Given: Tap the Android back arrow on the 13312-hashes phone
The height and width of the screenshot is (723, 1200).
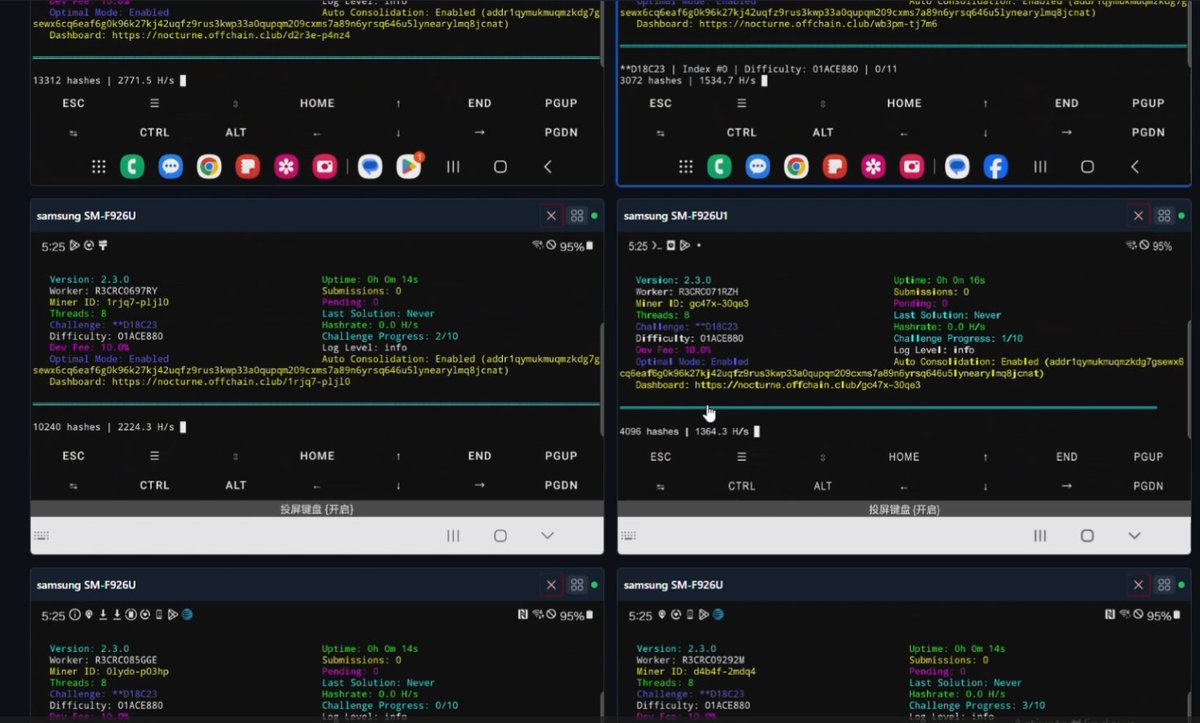Looking at the screenshot, I should (x=548, y=167).
